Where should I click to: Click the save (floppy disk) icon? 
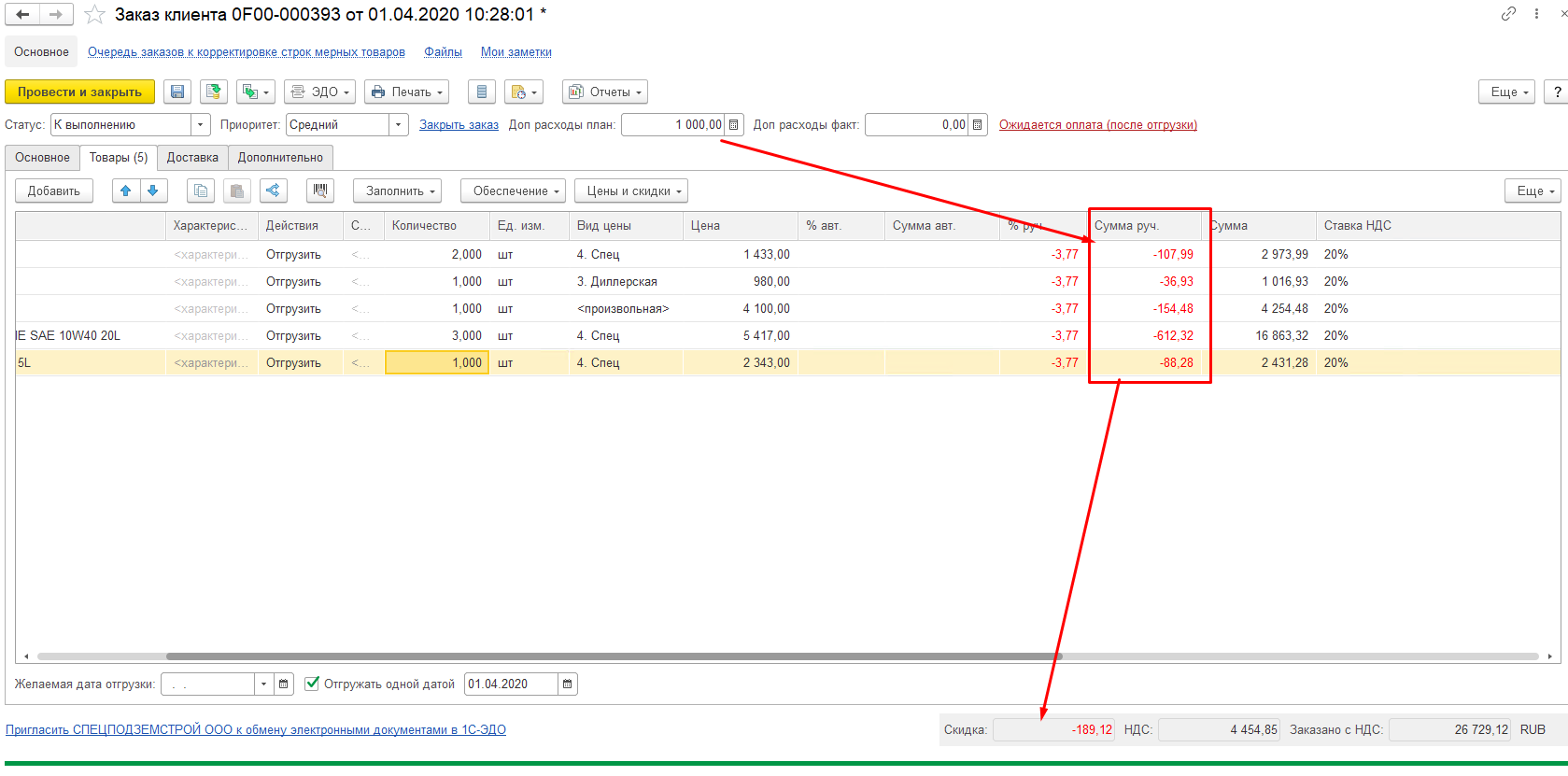pos(177,92)
